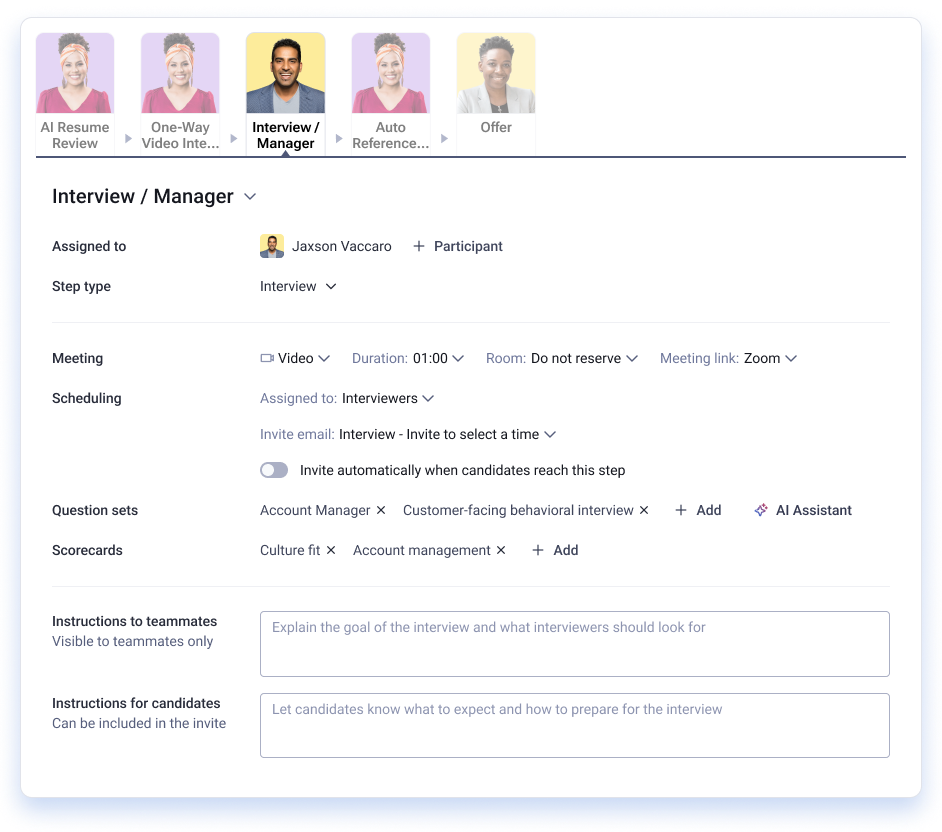Click the AI Assistant sparkle icon

[x=761, y=510]
